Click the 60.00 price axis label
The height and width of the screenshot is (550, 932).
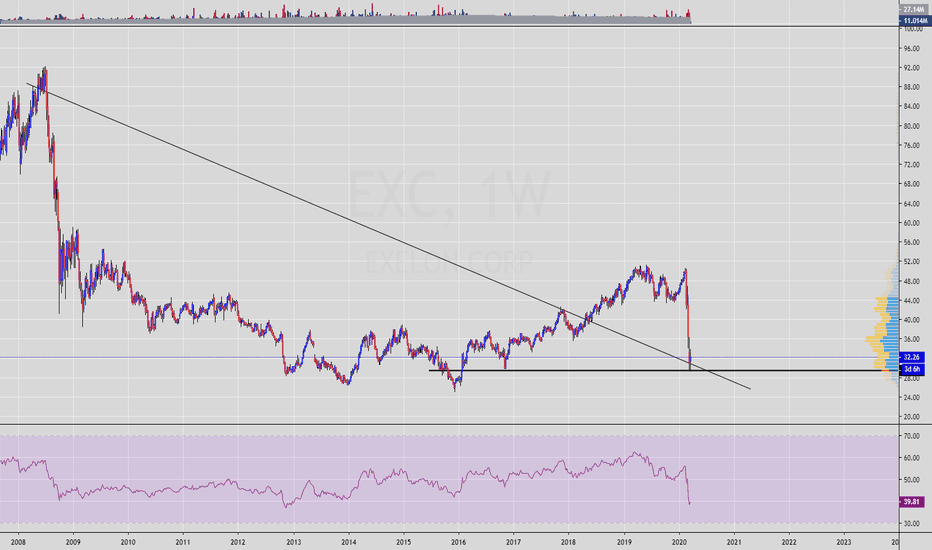pyautogui.click(x=912, y=223)
